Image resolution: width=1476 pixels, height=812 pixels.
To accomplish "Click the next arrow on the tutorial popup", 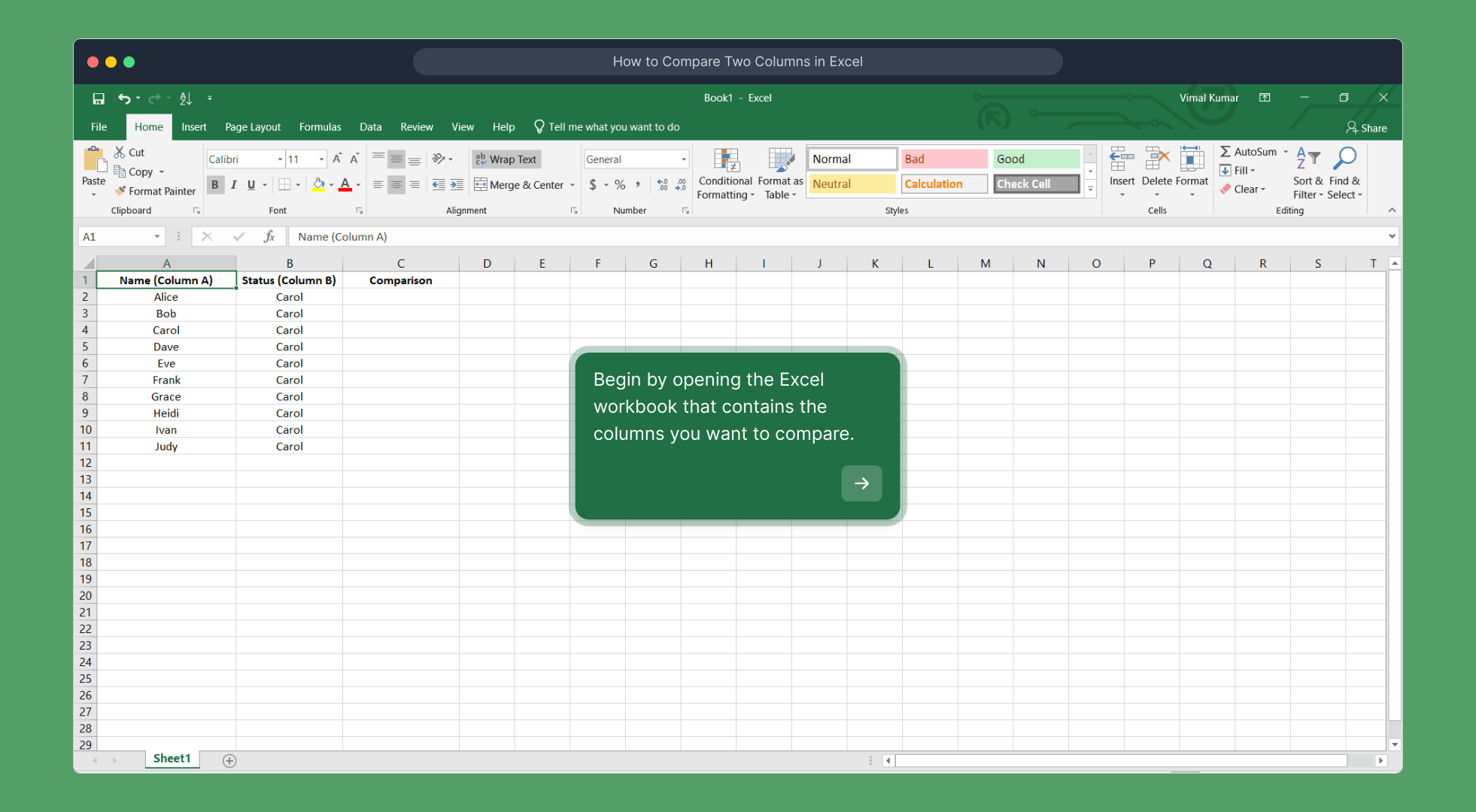I will 861,483.
